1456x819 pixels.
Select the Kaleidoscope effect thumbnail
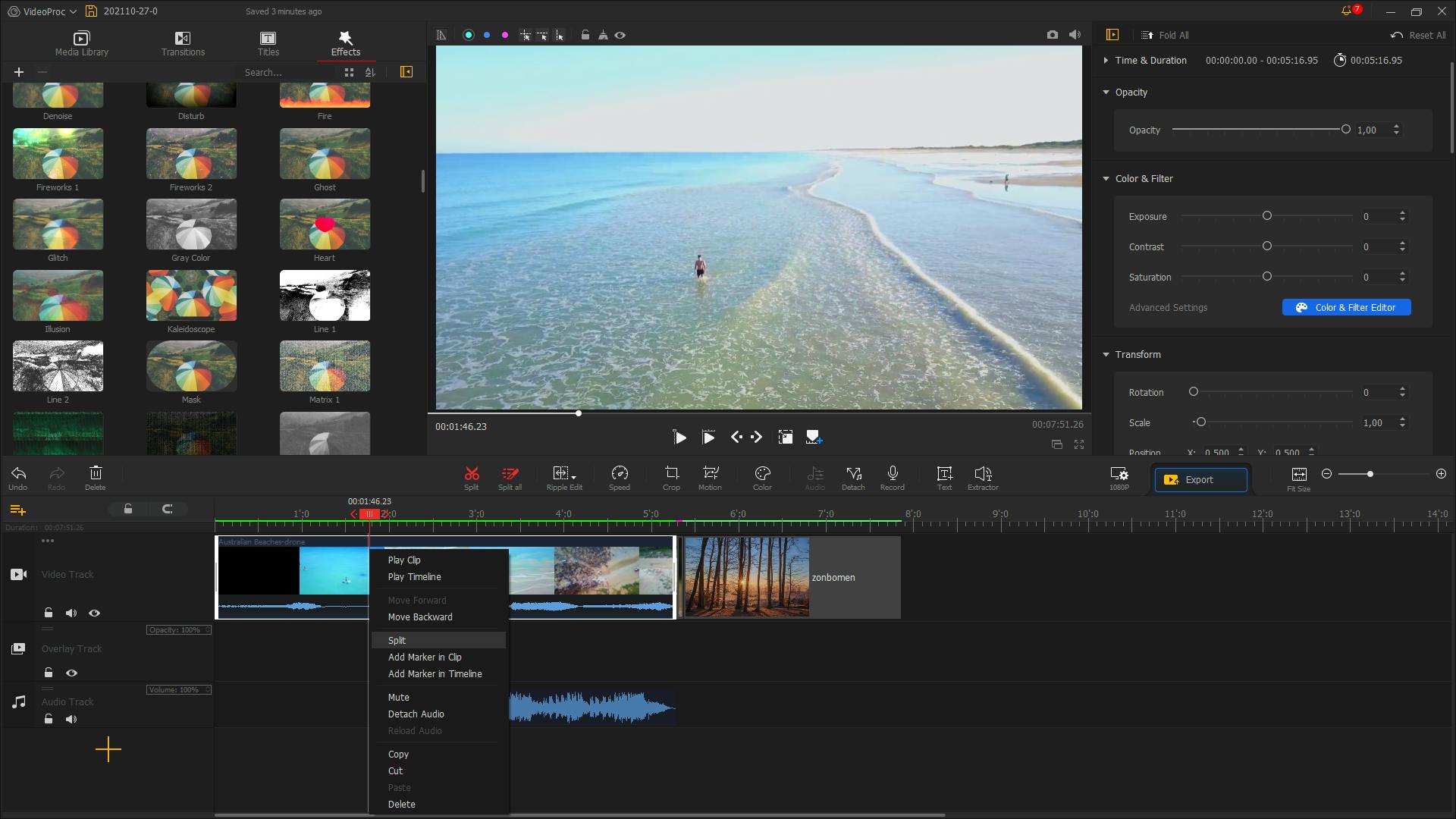click(191, 296)
